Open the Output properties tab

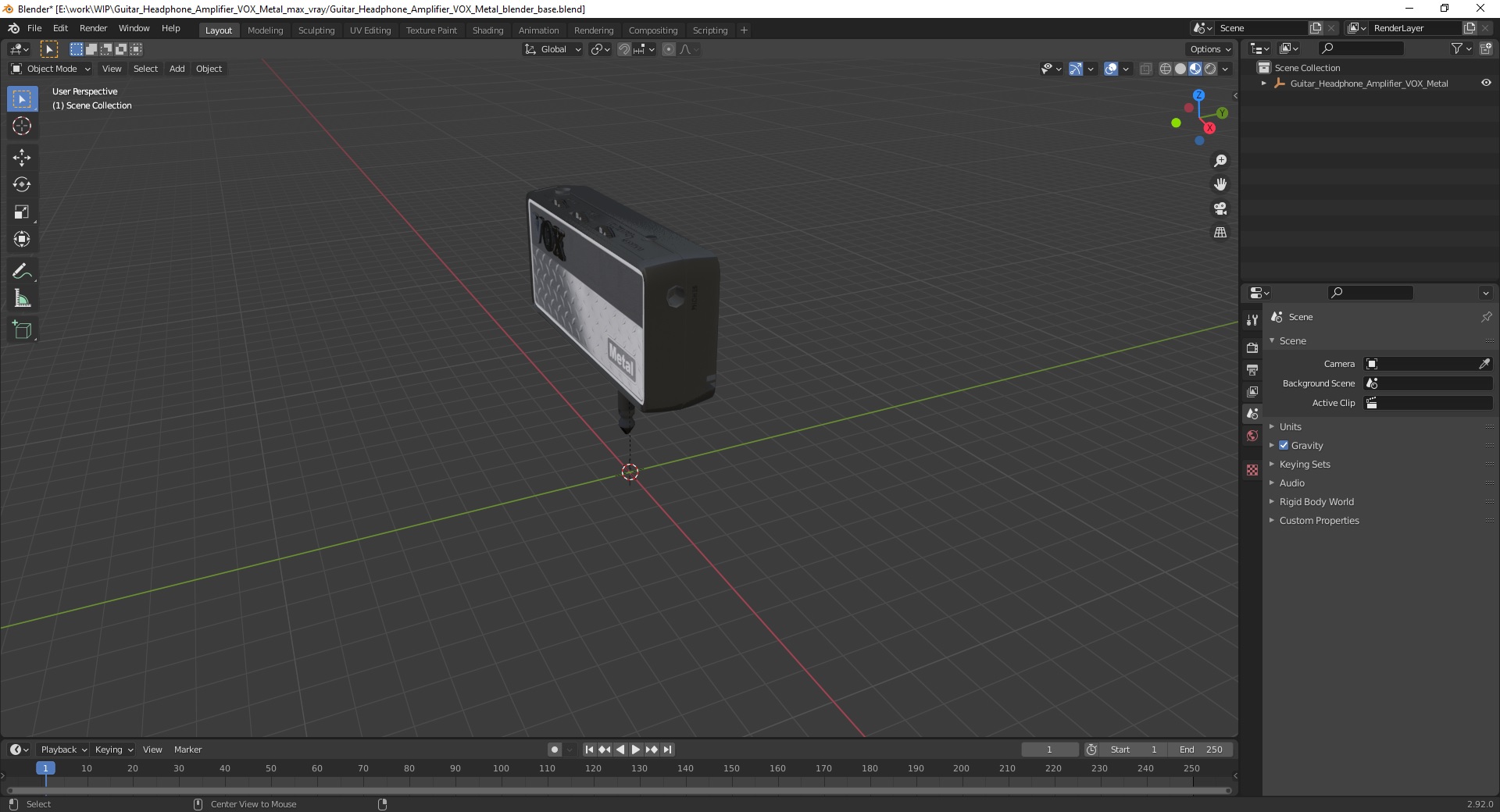1252,369
